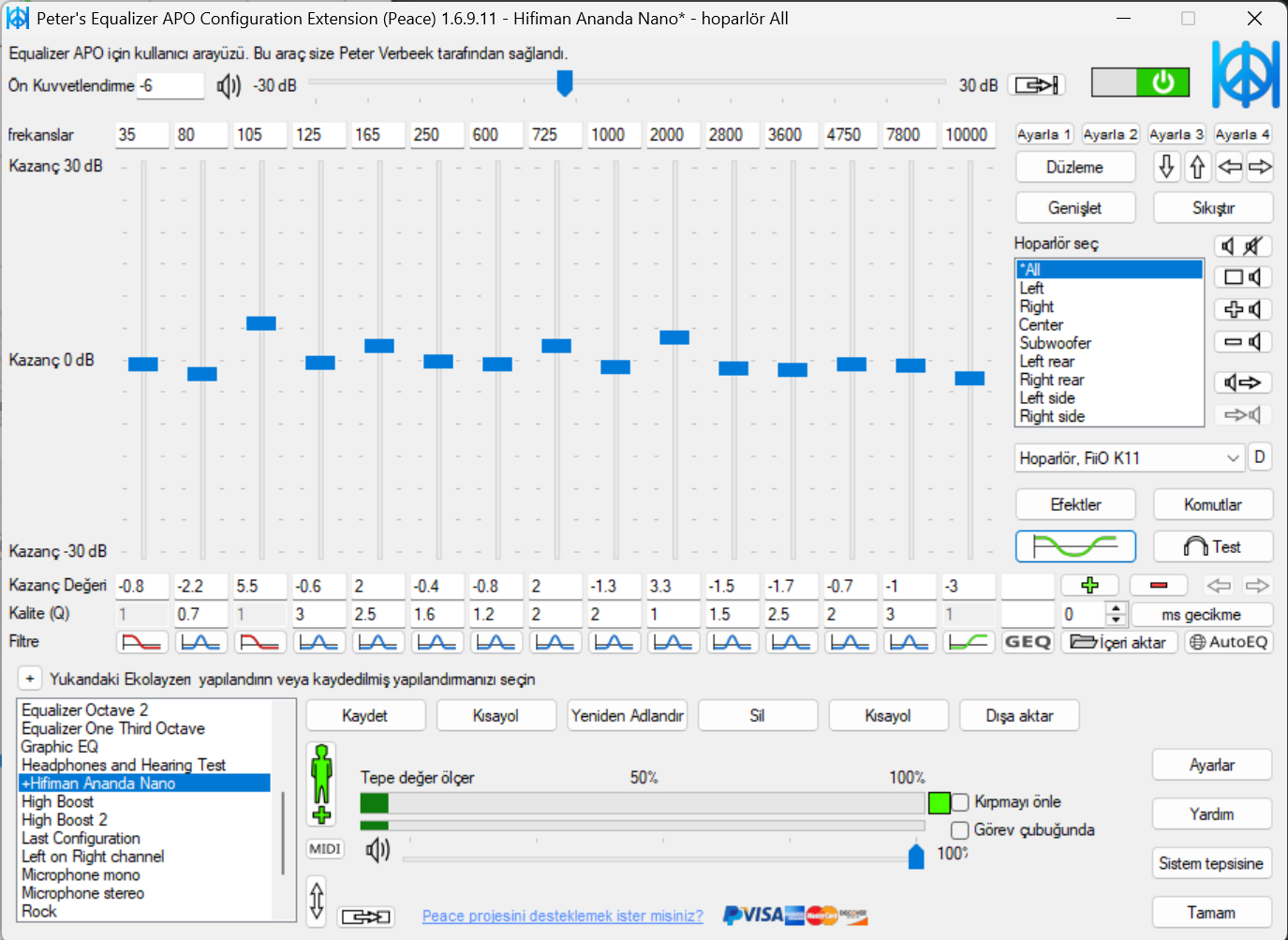Screen dimensions: 1288x940
Task: Export the configuration with Dışa aktar
Action: coord(1020,715)
